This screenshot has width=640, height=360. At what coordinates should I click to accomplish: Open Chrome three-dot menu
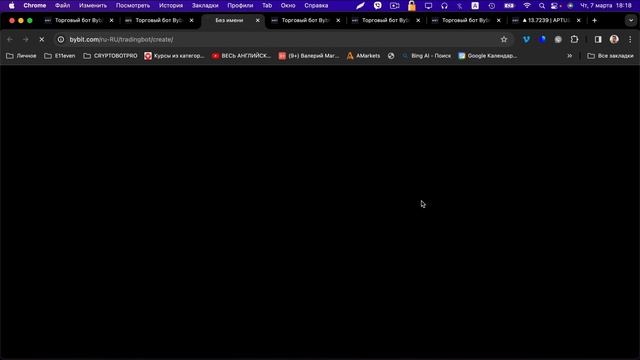[x=630, y=40]
